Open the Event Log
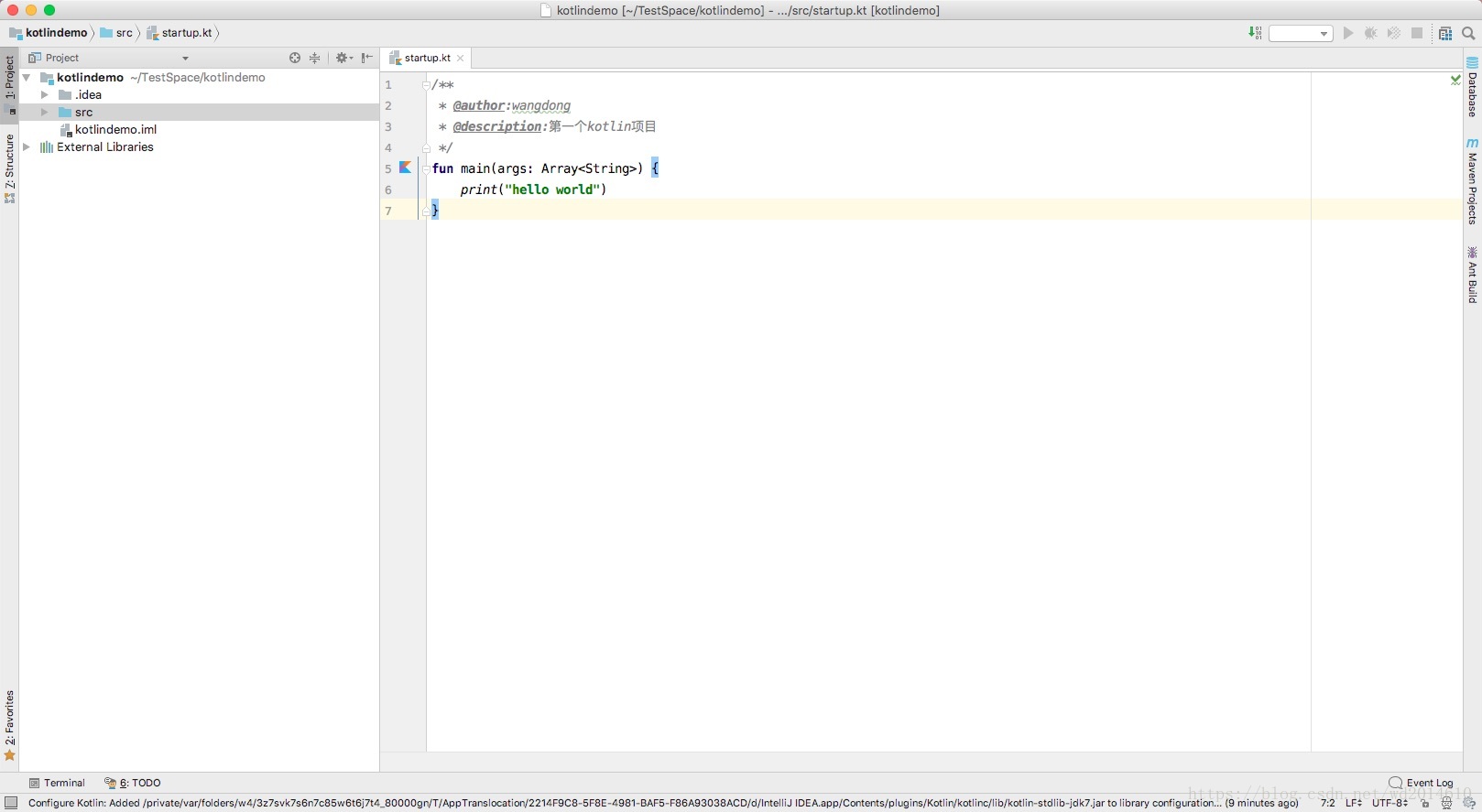Viewport: 1482px width, 812px height. point(1422,784)
